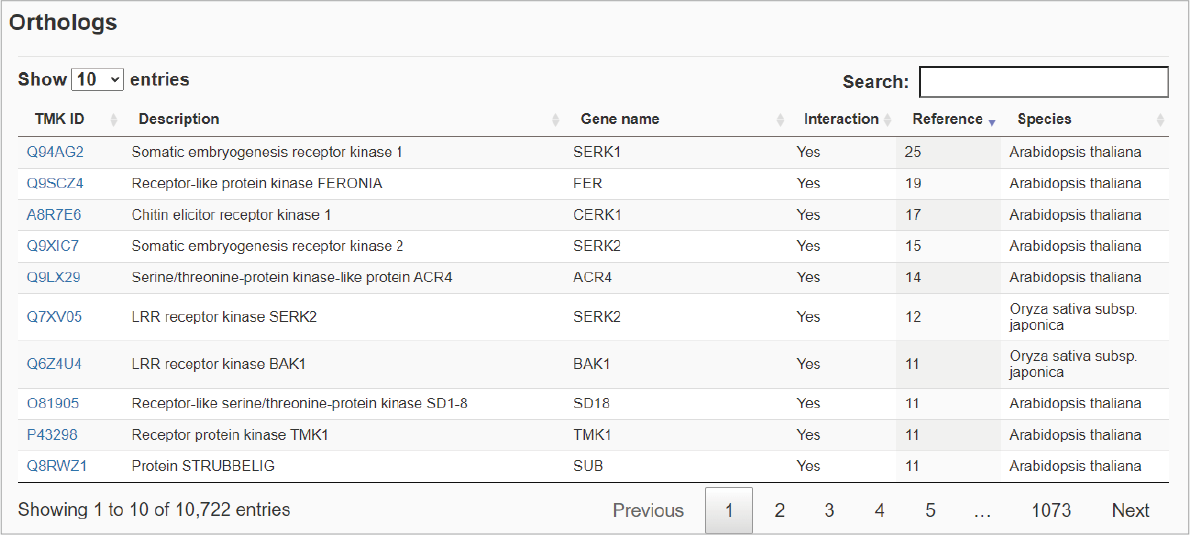Screen dimensions: 1190x535
Task: Click Gene name column sort icon
Action: click(x=780, y=120)
